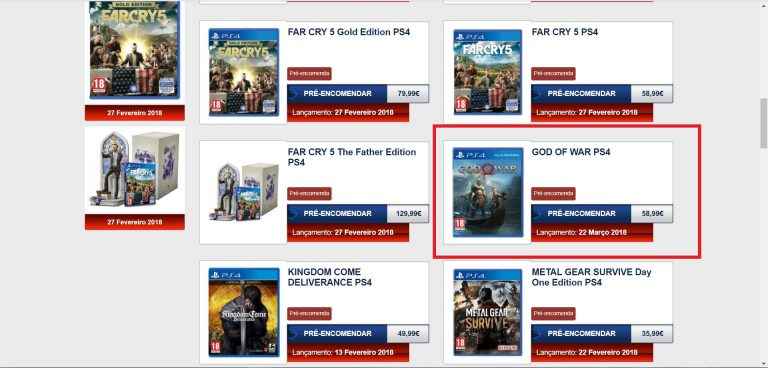
Task: Click the vertical page scrollbar thumb
Action: [764, 123]
